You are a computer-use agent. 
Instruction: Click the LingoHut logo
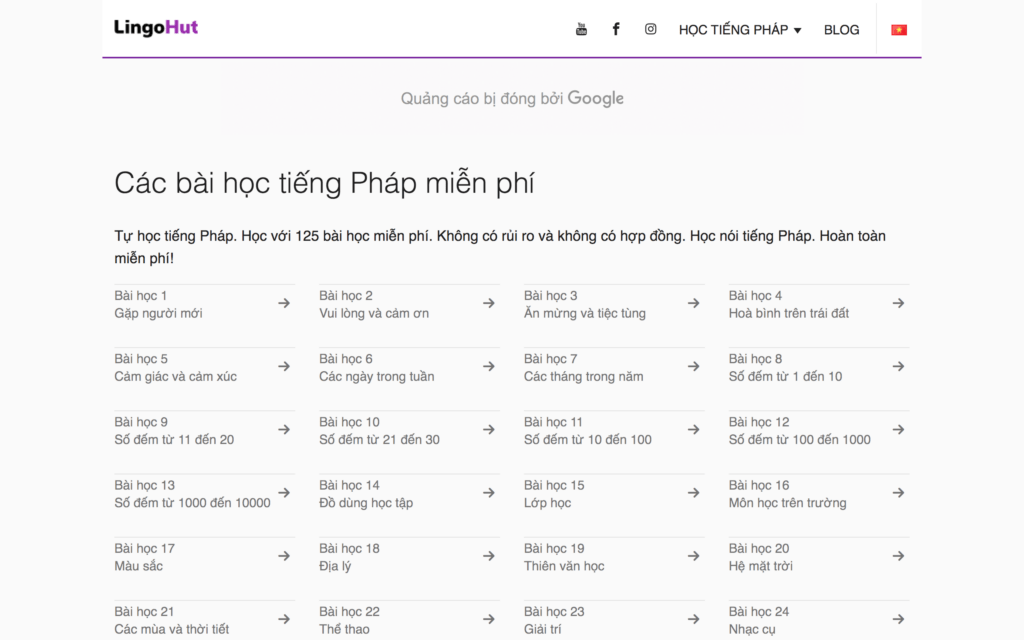[x=156, y=27]
